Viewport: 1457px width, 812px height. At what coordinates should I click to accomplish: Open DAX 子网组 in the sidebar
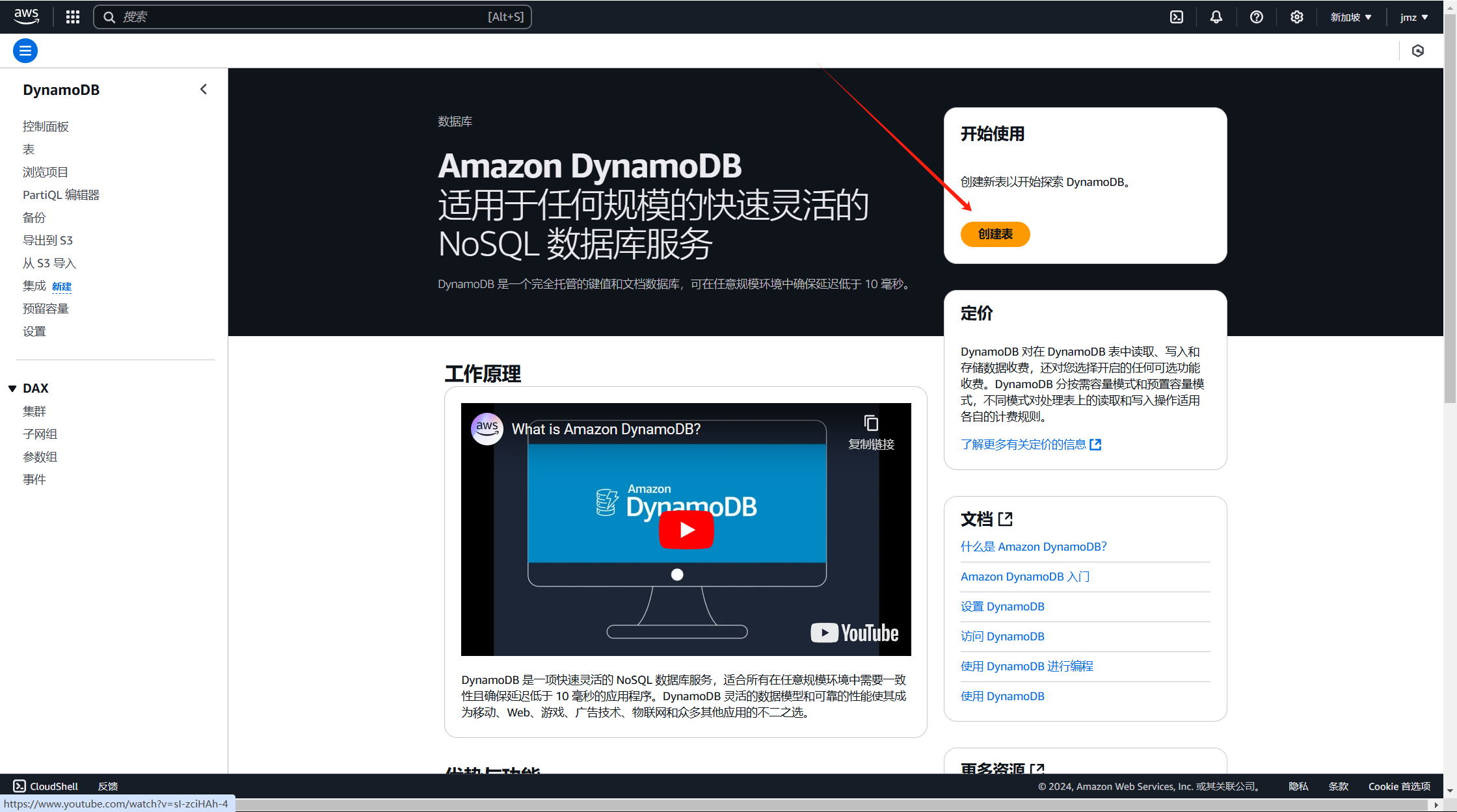click(x=40, y=434)
